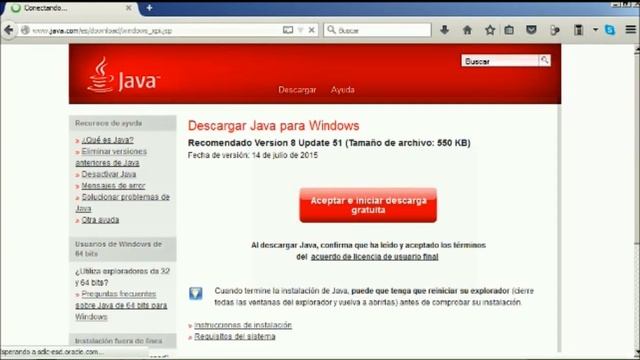The width and height of the screenshot is (640, 360).
Task: Open the toolbar icon left of the dropdown arrow
Action: tap(578, 30)
